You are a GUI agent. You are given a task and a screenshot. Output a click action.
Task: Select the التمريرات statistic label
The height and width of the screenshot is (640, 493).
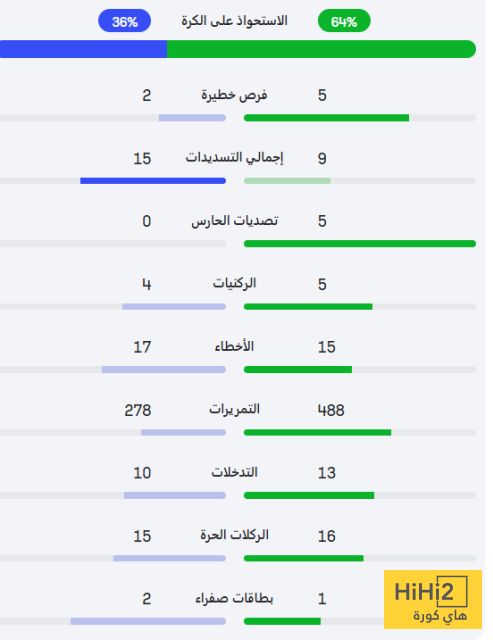[234, 409]
